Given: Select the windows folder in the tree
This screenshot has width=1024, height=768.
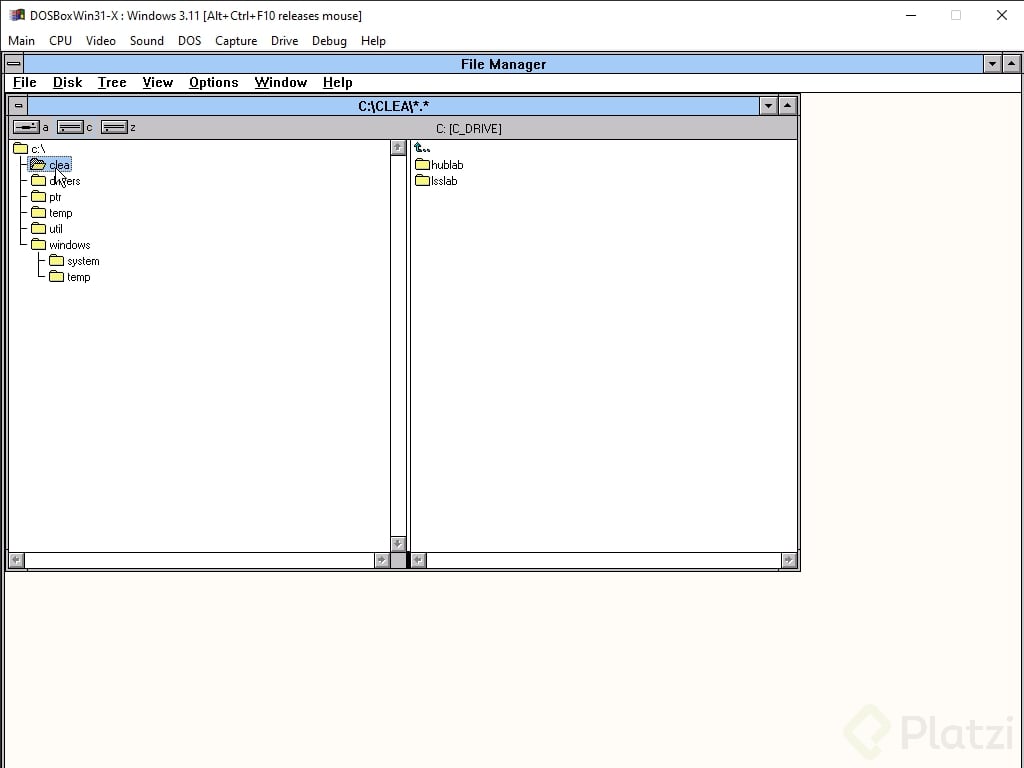Looking at the screenshot, I should pos(61,245).
